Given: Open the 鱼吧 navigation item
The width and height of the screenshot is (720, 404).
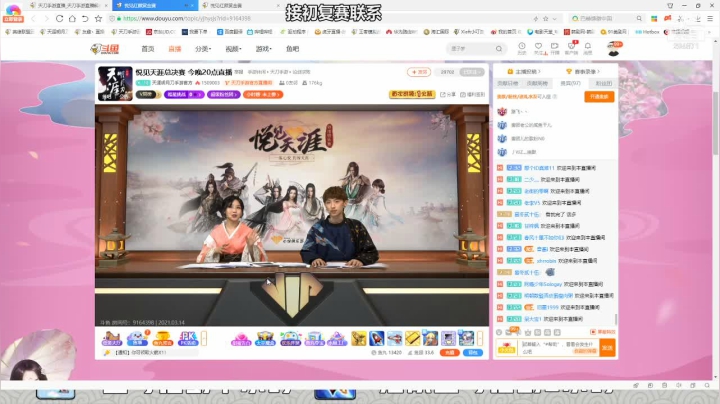Looking at the screenshot, I should click(292, 49).
